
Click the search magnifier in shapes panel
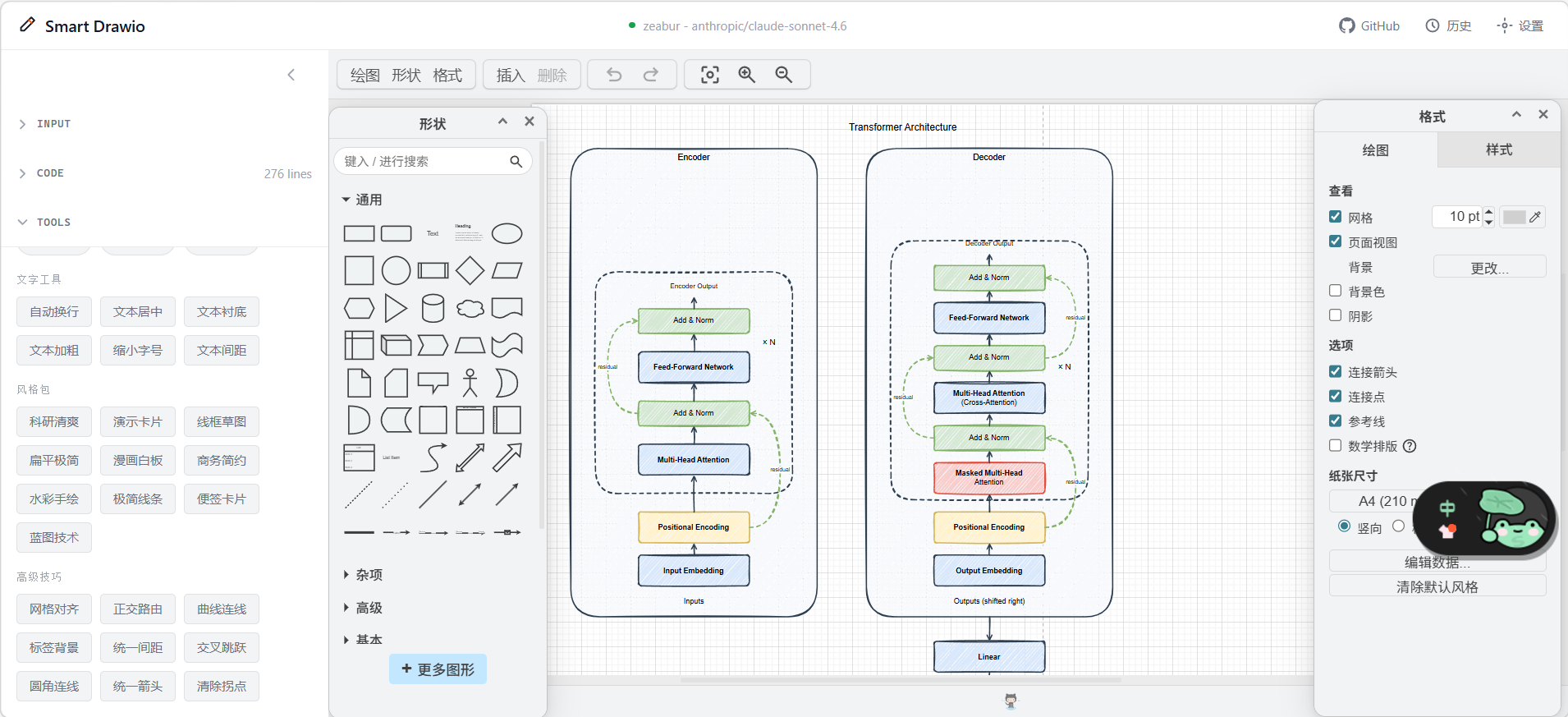click(516, 161)
